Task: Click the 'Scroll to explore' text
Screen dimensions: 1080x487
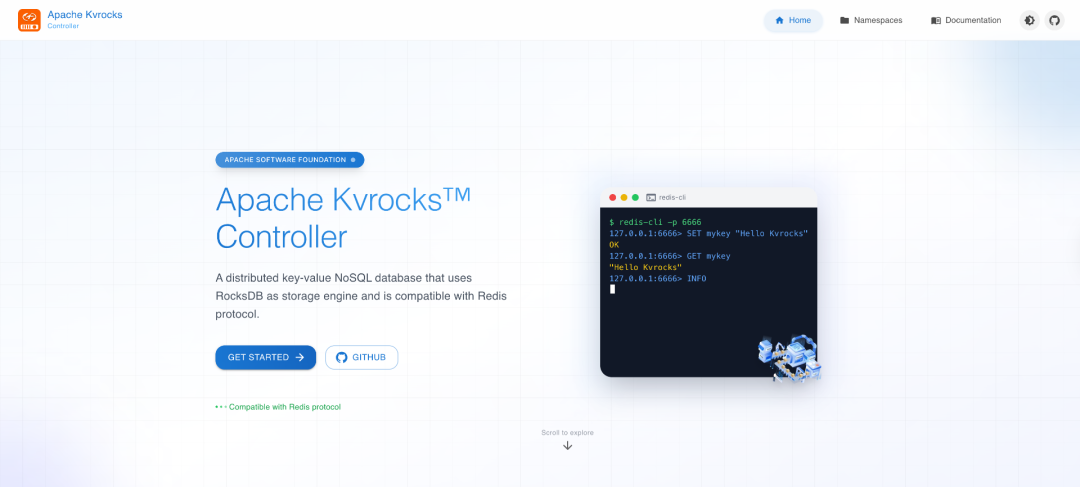Action: pyautogui.click(x=568, y=433)
